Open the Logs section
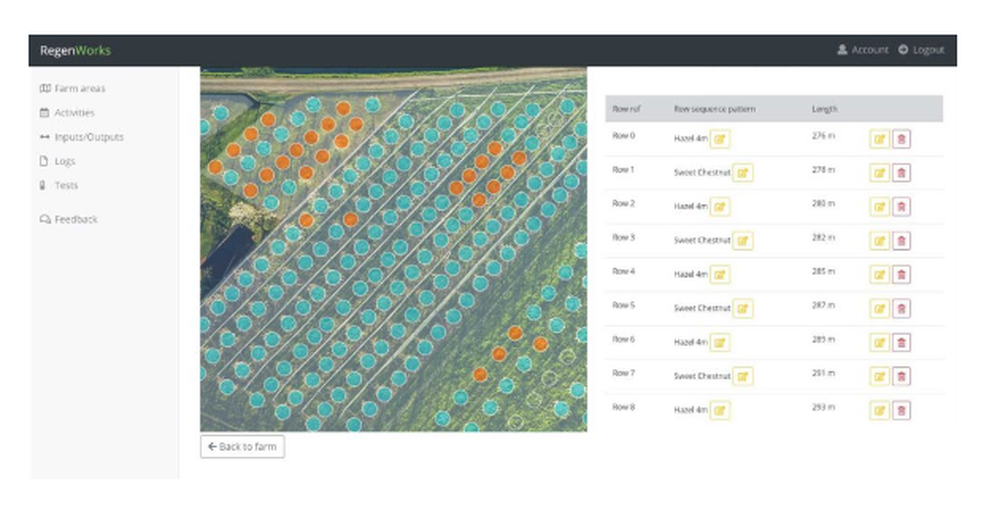1000x528 pixels. tap(57, 161)
